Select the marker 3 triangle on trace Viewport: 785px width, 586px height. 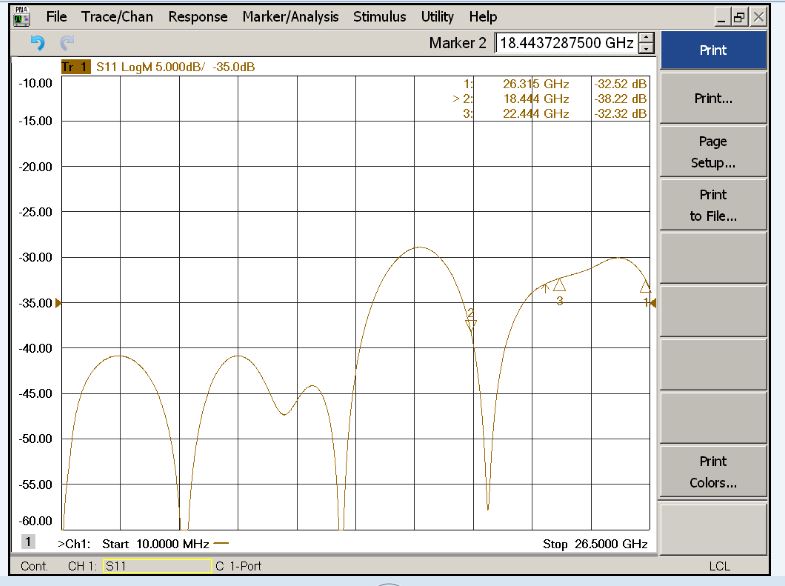559,285
